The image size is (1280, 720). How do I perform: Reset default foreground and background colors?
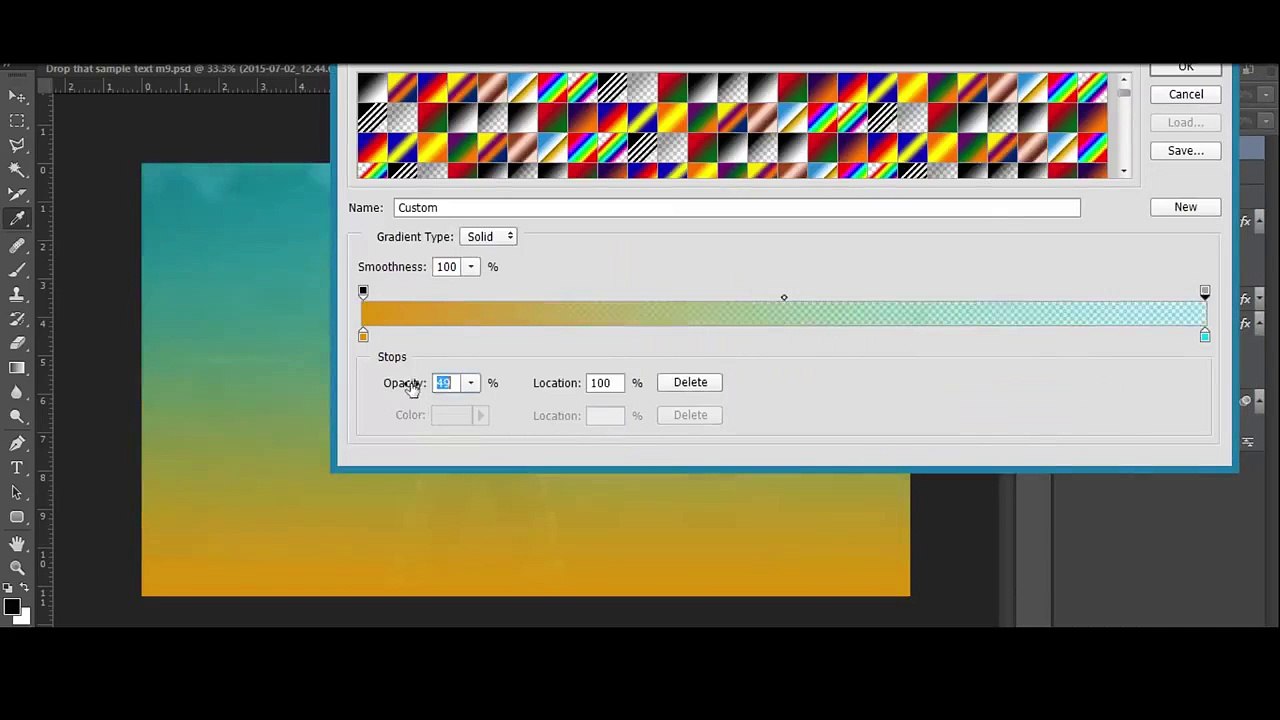point(9,588)
